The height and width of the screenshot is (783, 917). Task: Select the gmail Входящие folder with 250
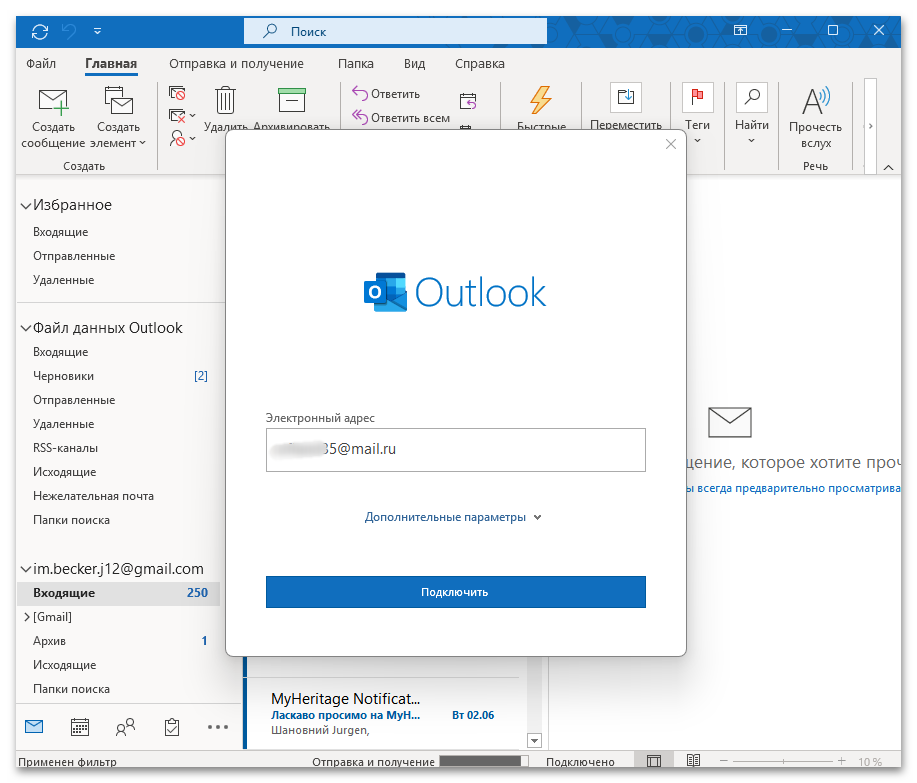tap(119, 593)
